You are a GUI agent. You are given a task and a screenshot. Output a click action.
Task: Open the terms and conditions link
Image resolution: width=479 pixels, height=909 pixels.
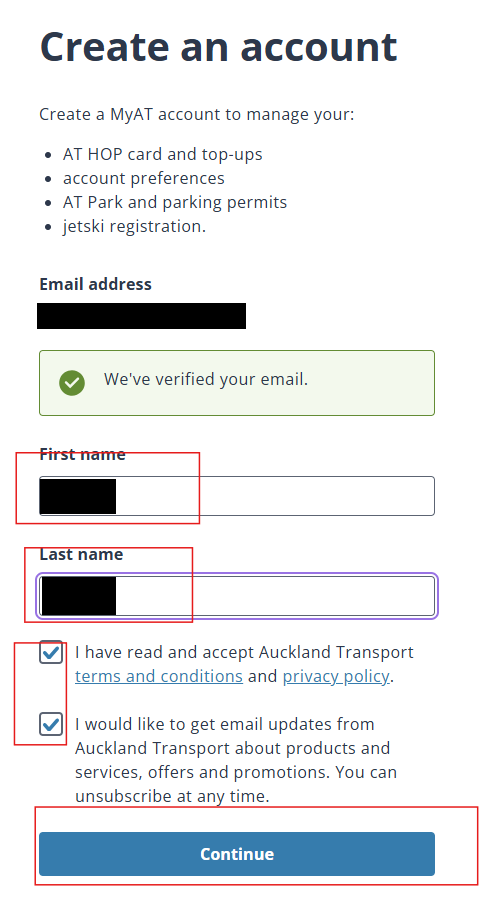tap(159, 676)
